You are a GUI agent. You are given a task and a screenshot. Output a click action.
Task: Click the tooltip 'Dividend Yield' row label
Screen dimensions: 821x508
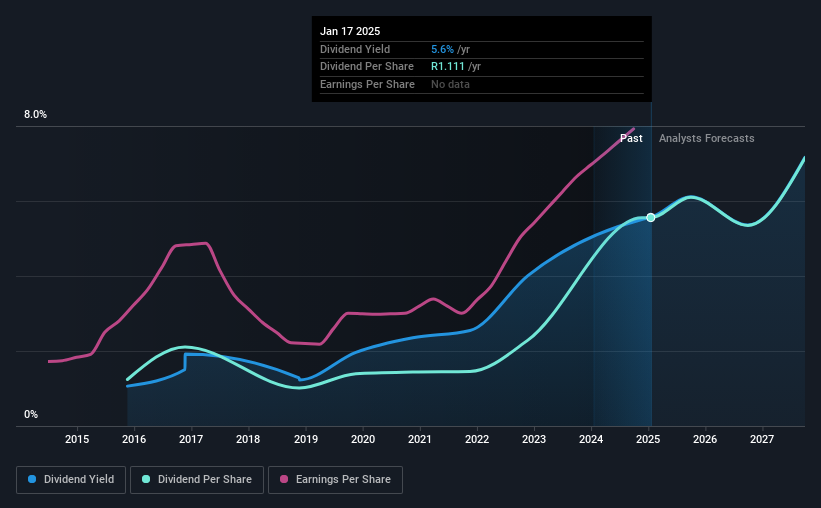pyautogui.click(x=355, y=49)
